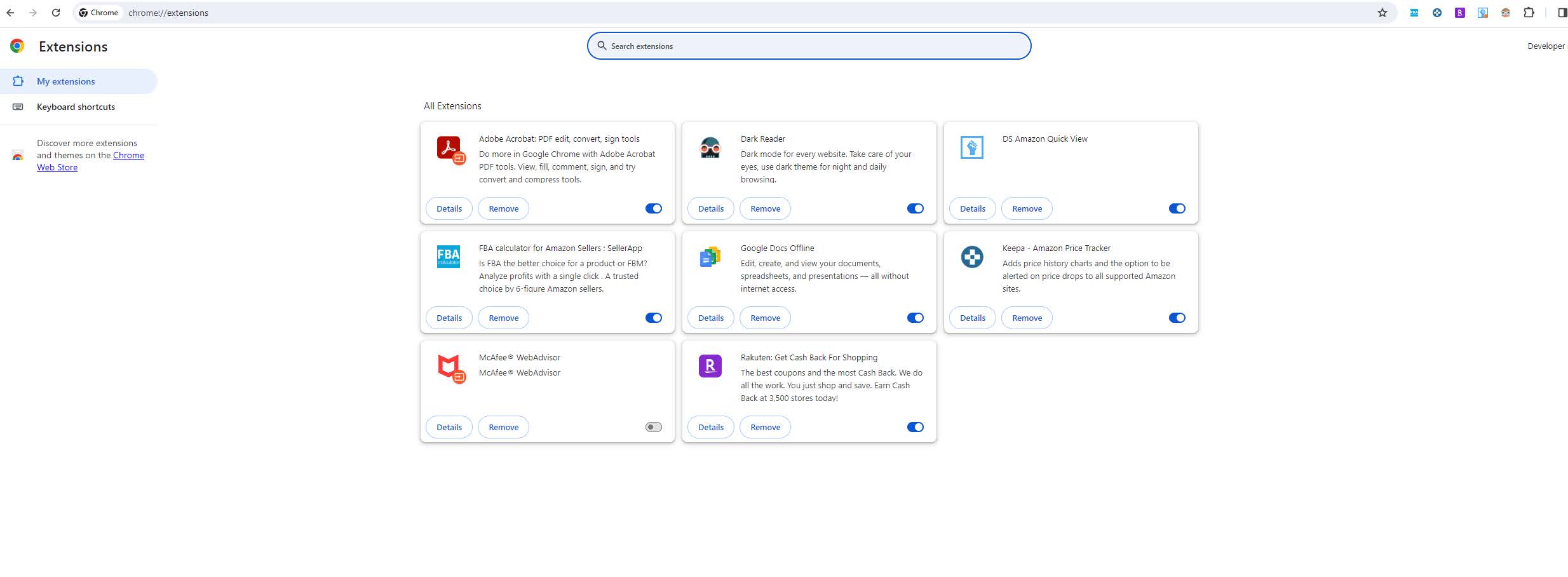This screenshot has width=1568, height=577.
Task: Disable the Rakuten extension toggle
Action: (x=916, y=427)
